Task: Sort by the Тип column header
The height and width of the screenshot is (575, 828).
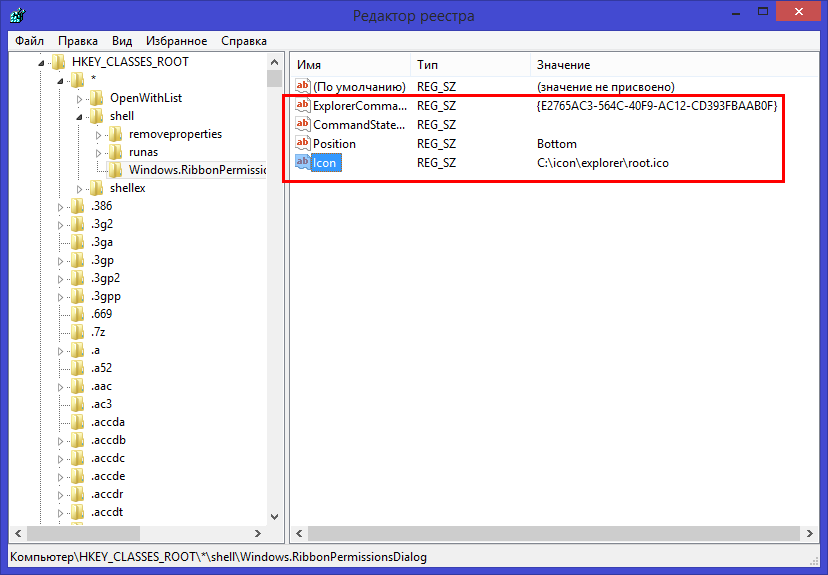Action: (x=470, y=65)
